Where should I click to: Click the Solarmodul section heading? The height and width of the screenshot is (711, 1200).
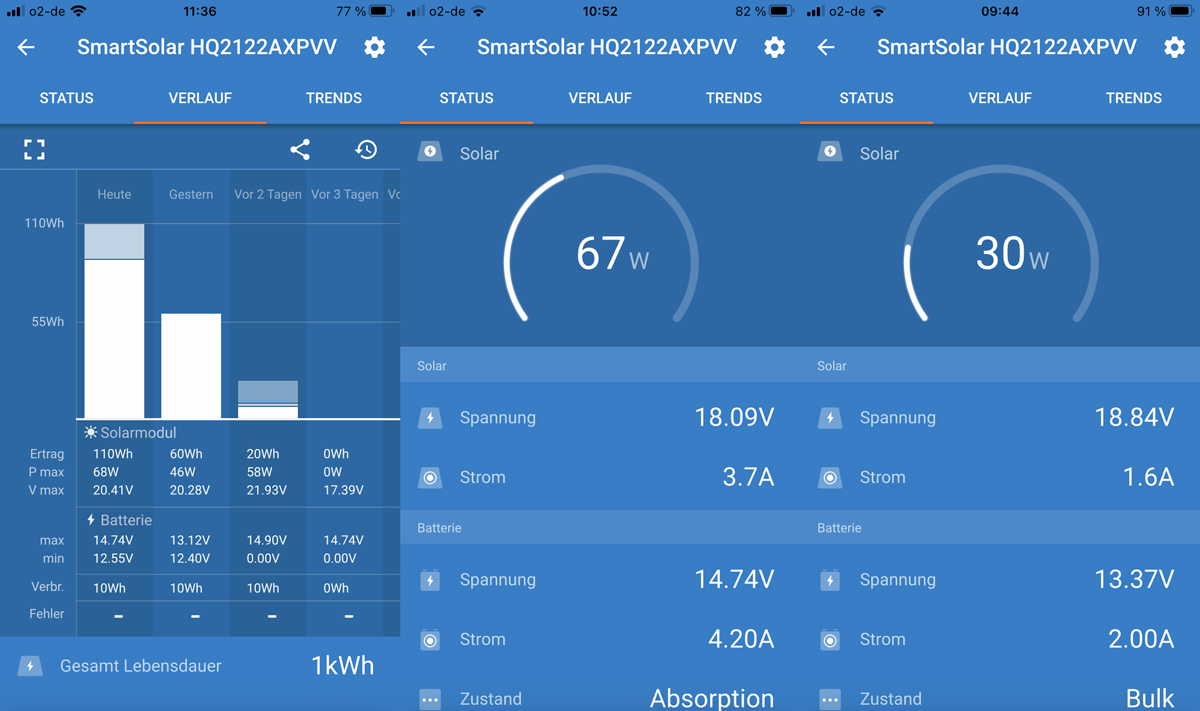(x=130, y=433)
